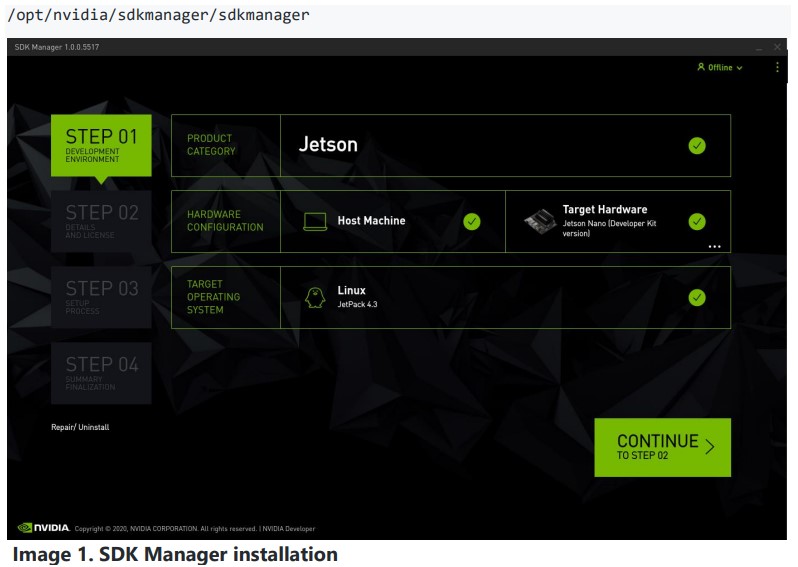
Task: Click the arrow icon on Continue button
Action: 710,447
